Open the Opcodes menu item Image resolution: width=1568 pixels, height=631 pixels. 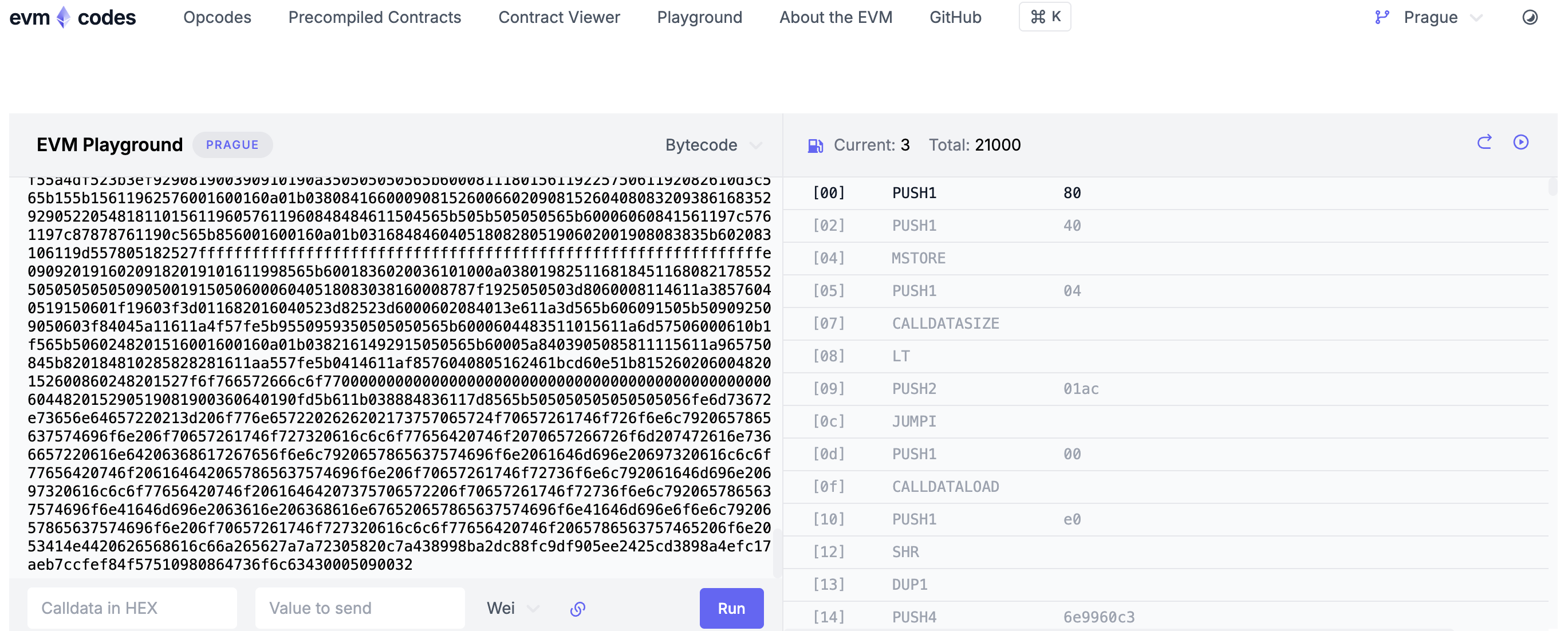click(x=217, y=17)
